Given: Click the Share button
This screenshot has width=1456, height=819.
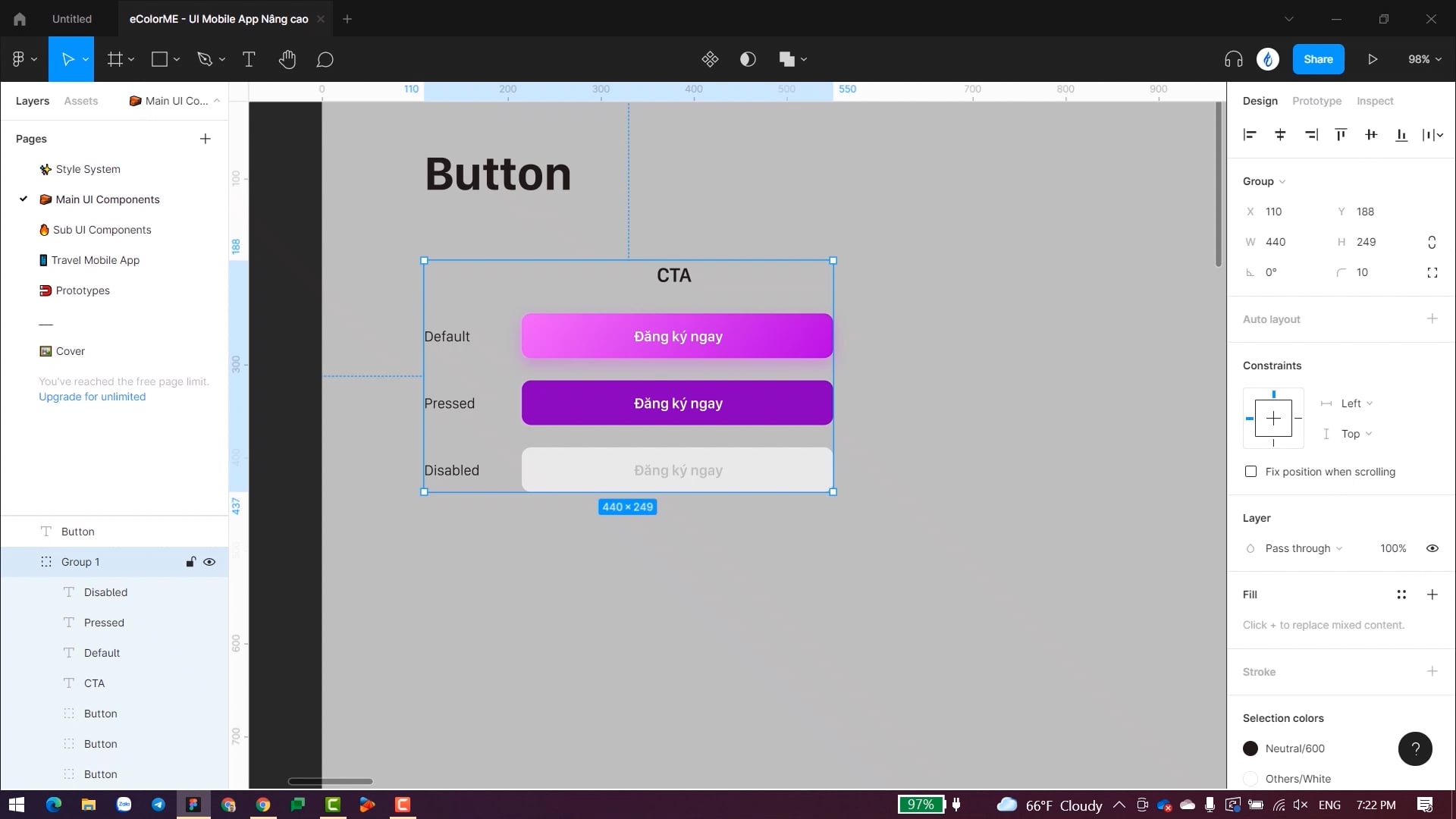Looking at the screenshot, I should point(1318,59).
